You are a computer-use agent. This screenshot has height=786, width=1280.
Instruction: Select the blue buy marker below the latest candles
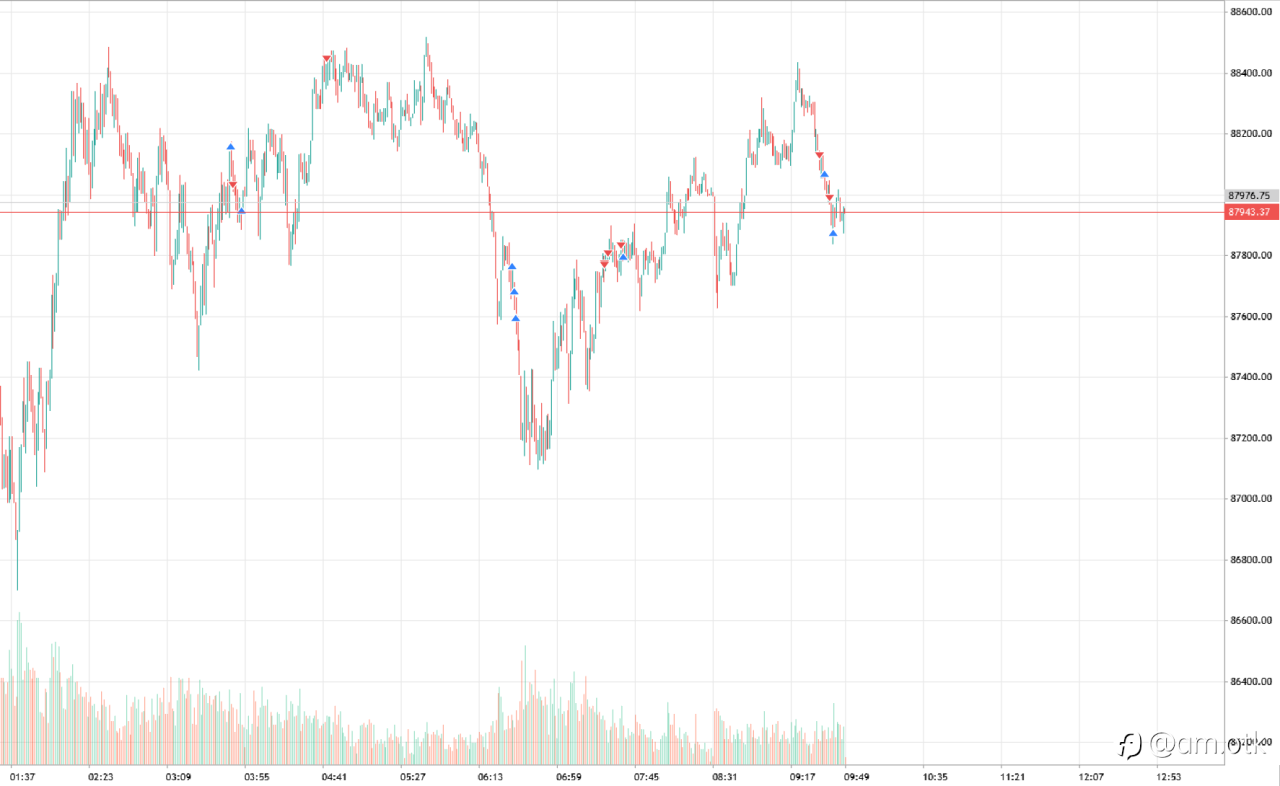click(x=833, y=233)
